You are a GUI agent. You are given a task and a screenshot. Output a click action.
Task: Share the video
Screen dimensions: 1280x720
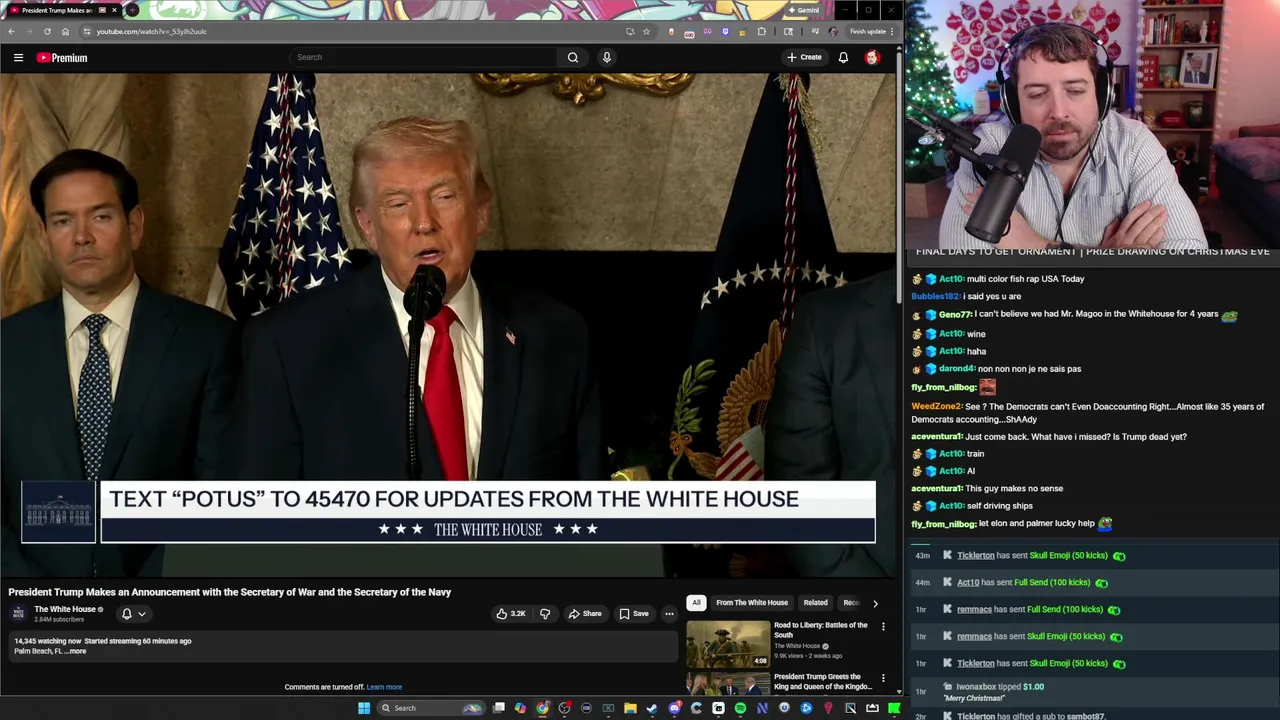point(584,614)
